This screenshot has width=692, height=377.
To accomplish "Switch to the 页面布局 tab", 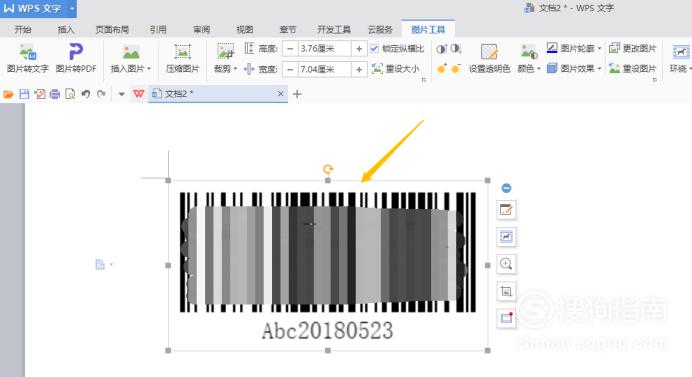I will (112, 30).
